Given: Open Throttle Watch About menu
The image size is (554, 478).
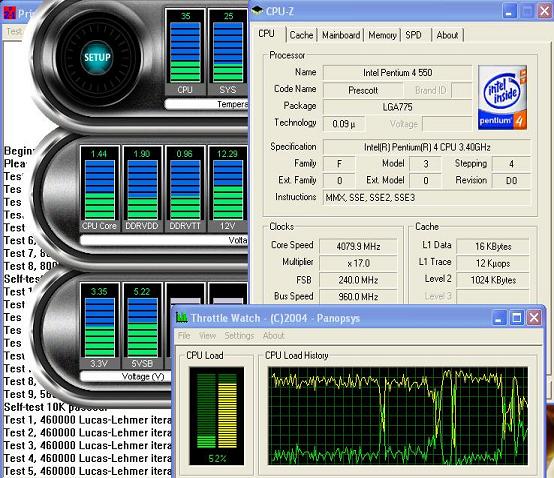Looking at the screenshot, I should 273,335.
